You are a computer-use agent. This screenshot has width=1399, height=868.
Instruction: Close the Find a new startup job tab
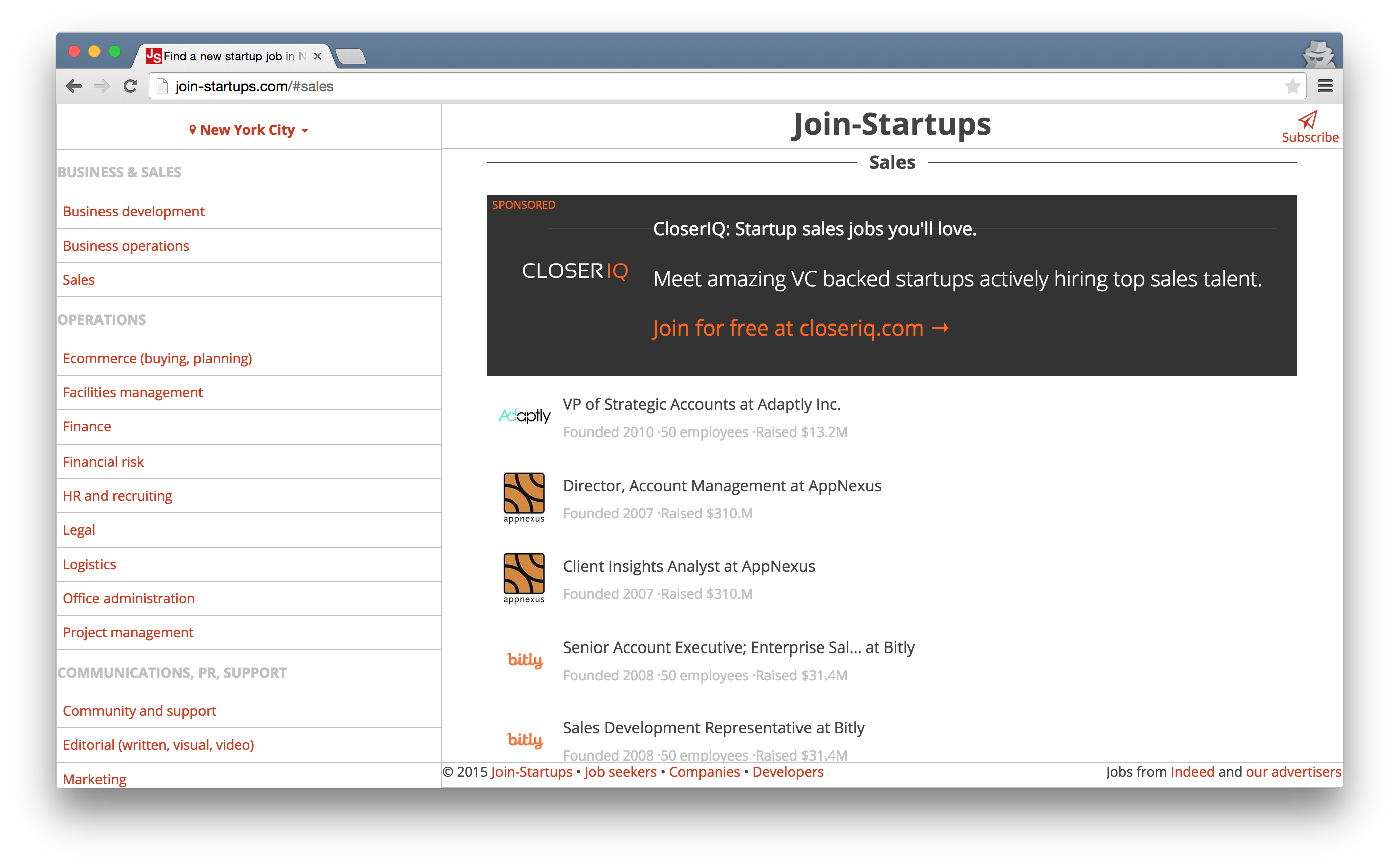(x=317, y=56)
